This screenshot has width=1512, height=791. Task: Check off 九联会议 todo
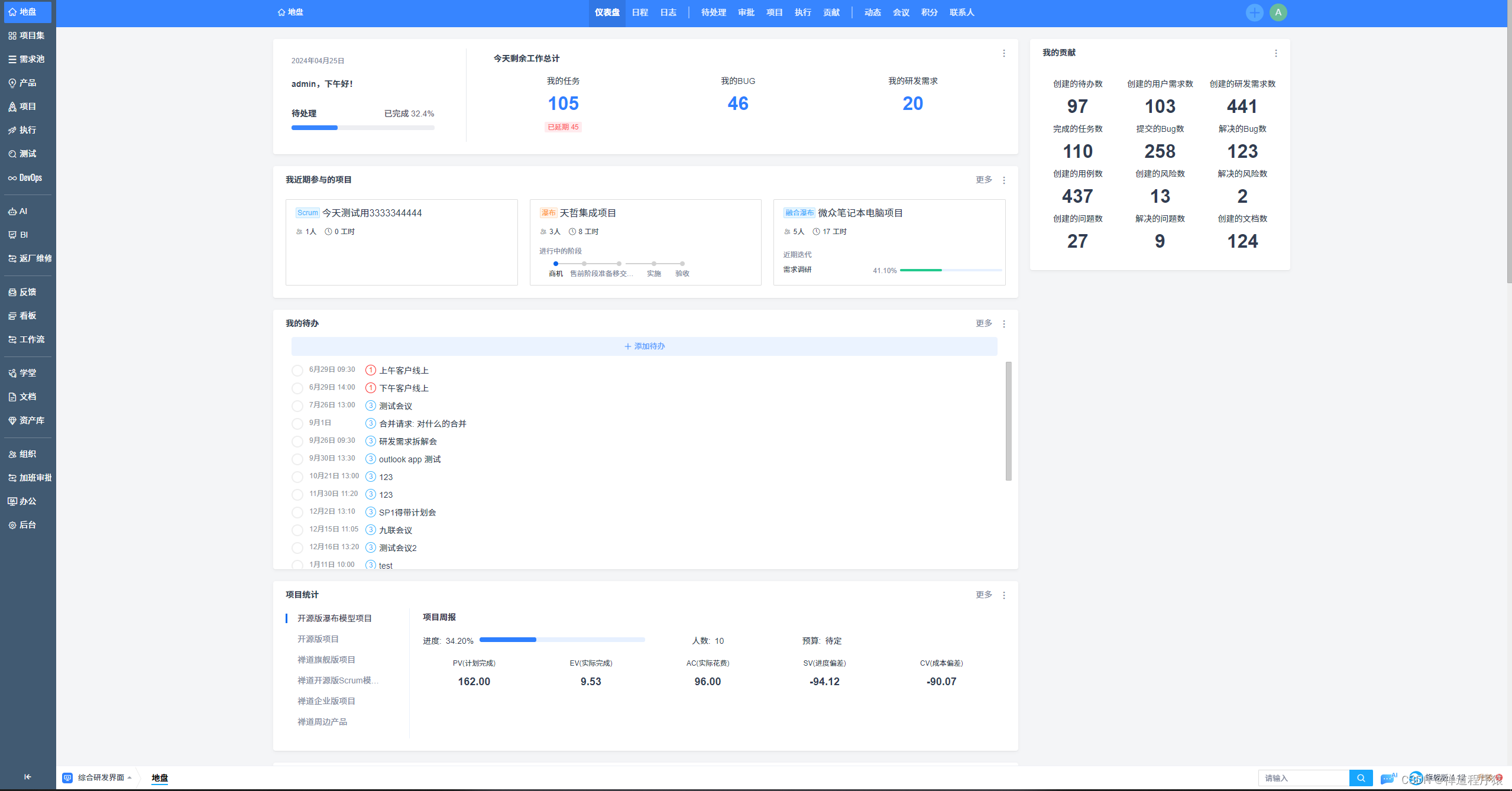[297, 530]
